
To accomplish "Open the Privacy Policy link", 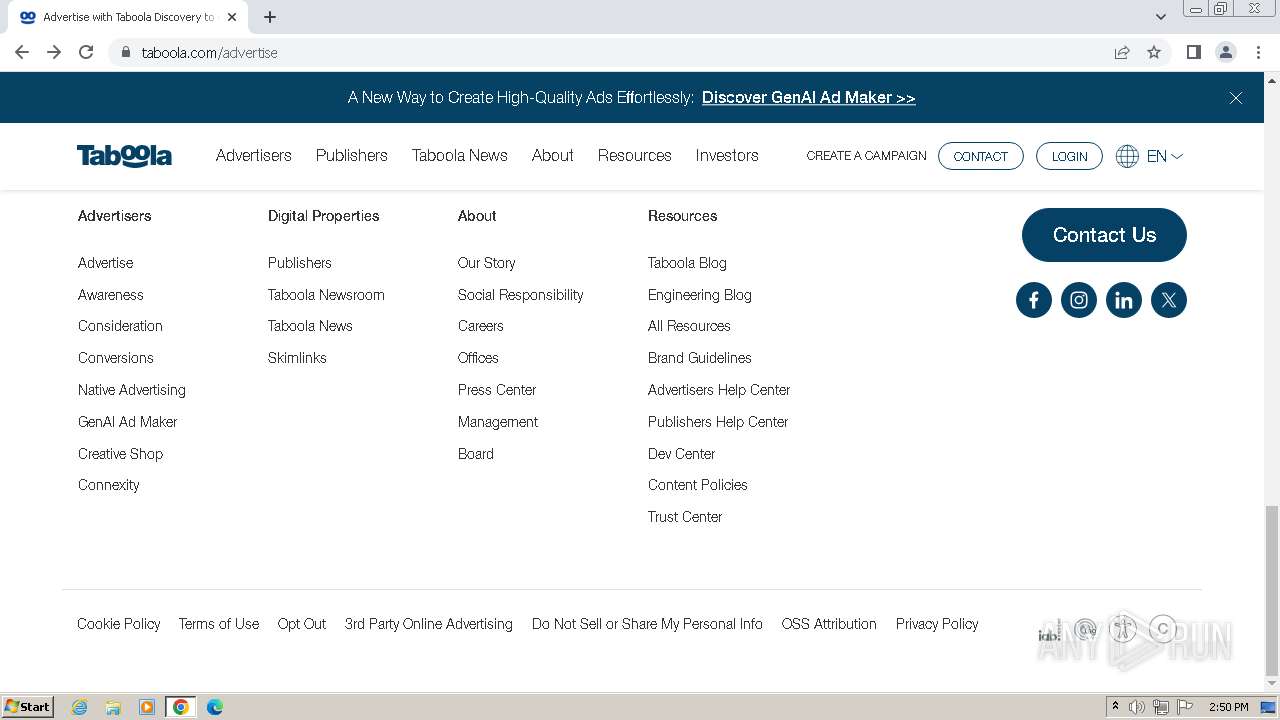I will pos(937,624).
